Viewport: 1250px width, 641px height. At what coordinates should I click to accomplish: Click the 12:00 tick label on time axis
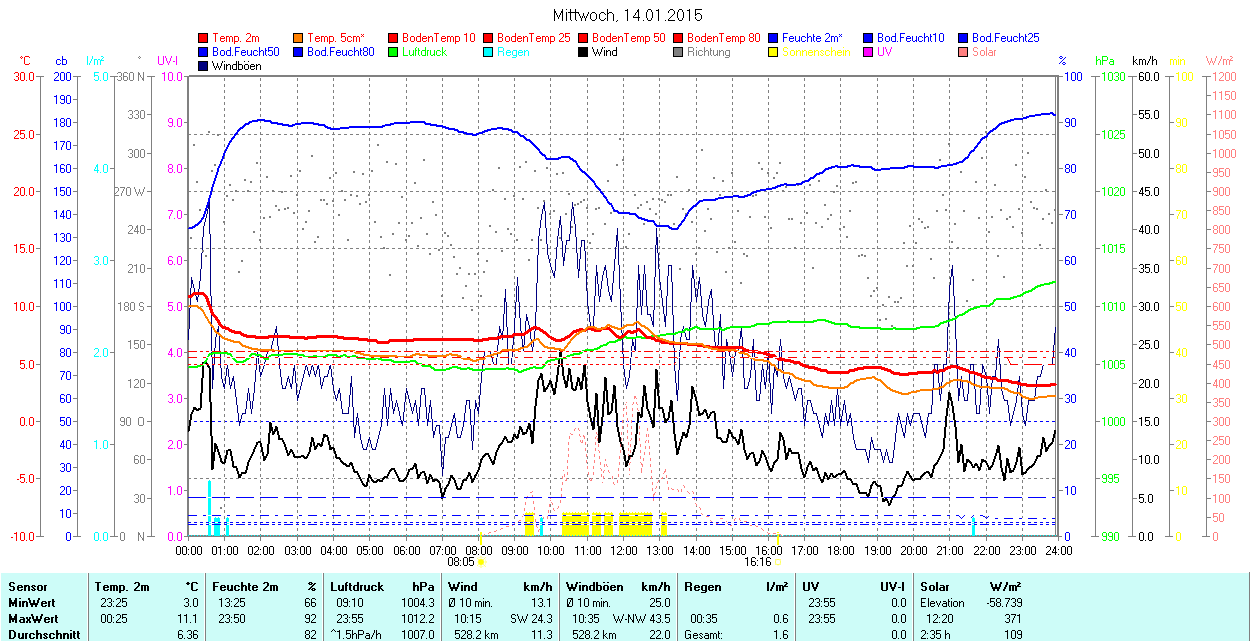pos(624,550)
